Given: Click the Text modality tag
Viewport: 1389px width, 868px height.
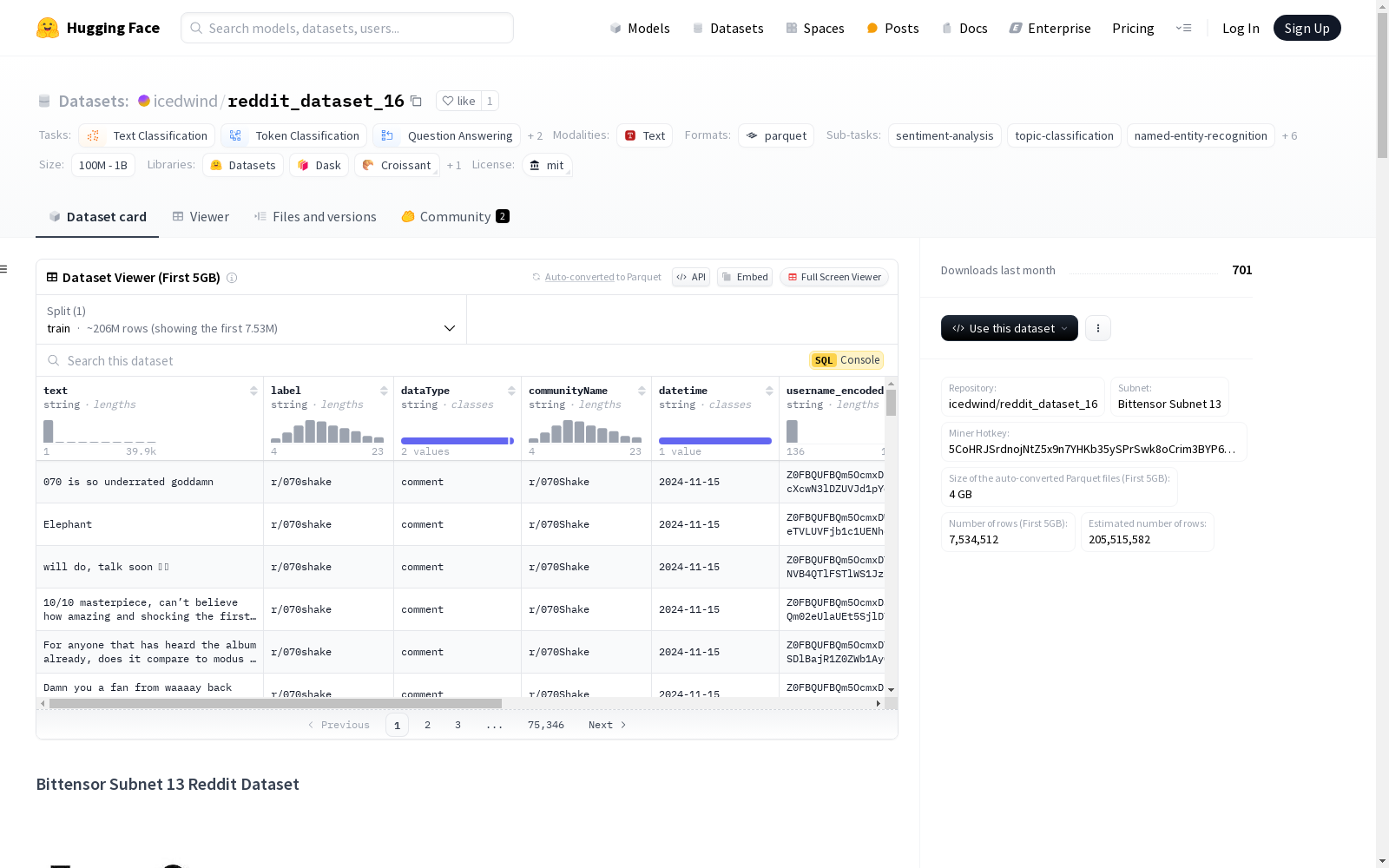Looking at the screenshot, I should 644,136.
